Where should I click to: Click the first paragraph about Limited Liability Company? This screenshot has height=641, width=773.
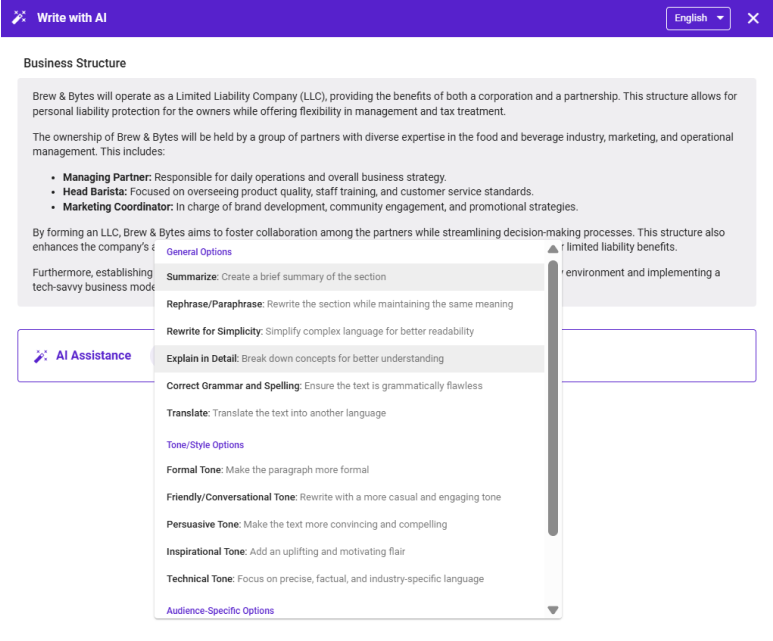(x=385, y=104)
